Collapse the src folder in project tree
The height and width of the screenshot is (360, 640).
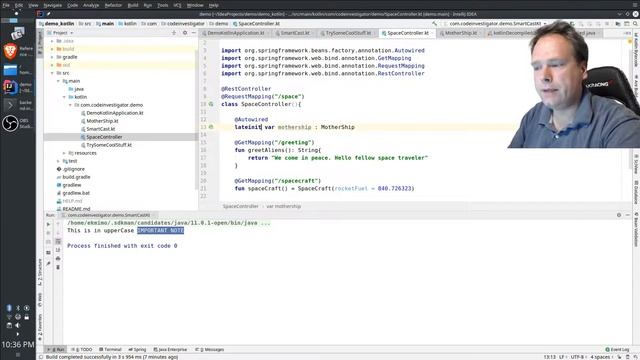(x=52, y=73)
